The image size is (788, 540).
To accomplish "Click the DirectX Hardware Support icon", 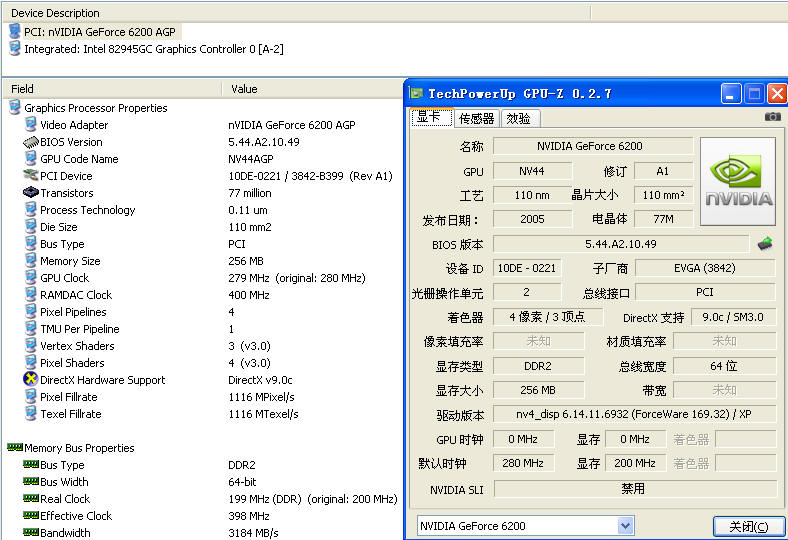I will tap(31, 379).
